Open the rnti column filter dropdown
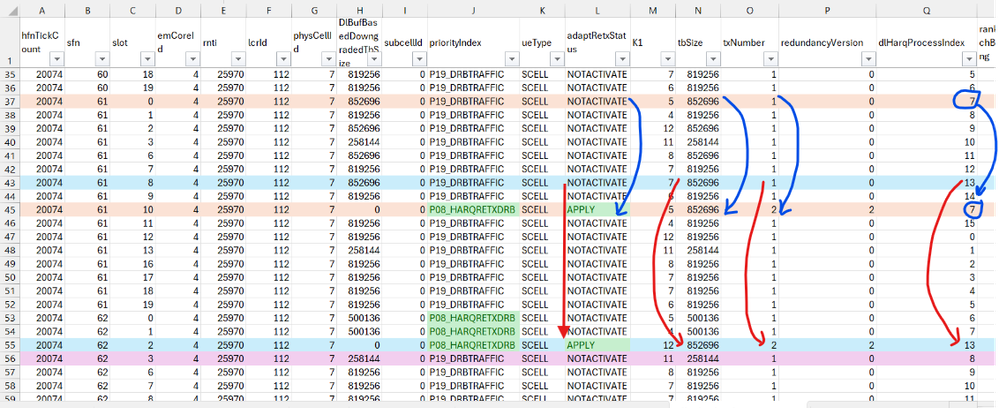This screenshot has width=999, height=408. [x=238, y=59]
